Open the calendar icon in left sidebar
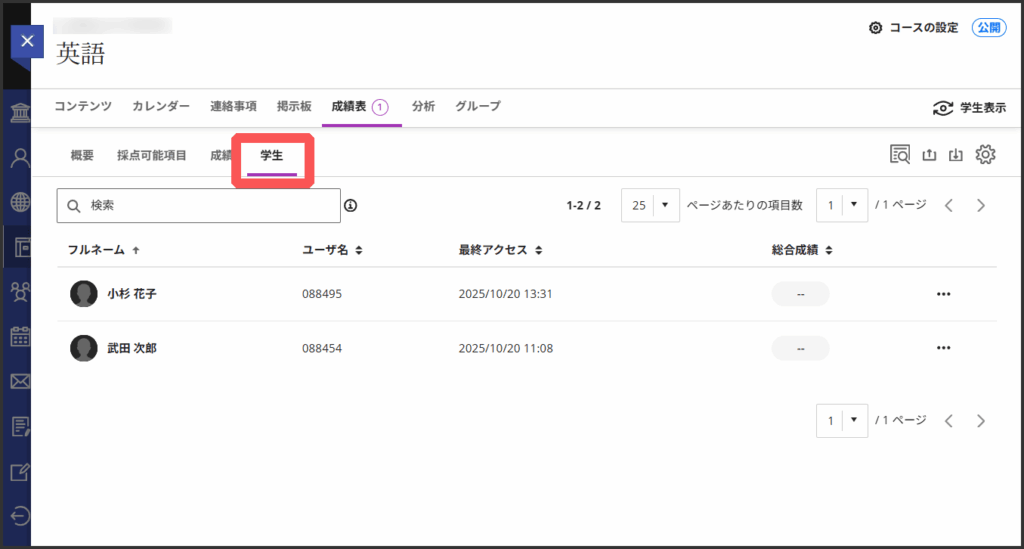1024x549 pixels. tap(19, 336)
